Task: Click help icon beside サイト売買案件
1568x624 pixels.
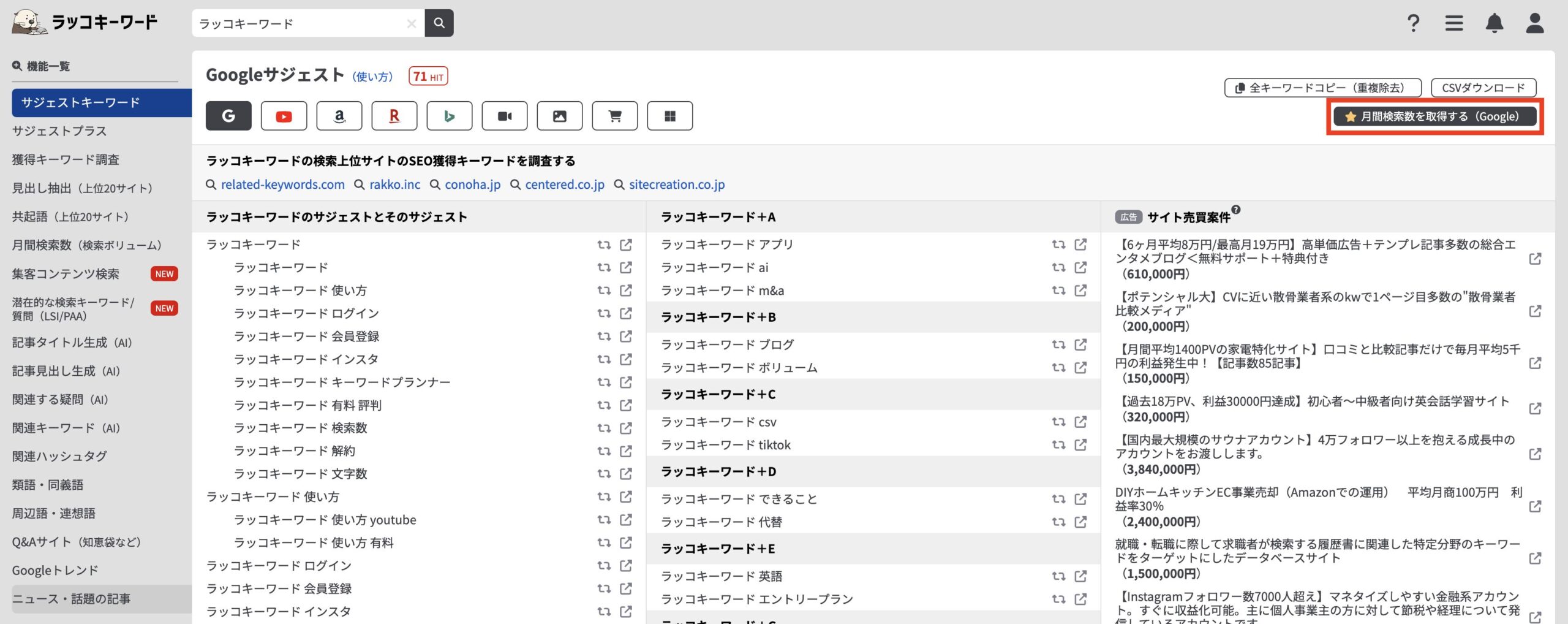Action: (1236, 210)
